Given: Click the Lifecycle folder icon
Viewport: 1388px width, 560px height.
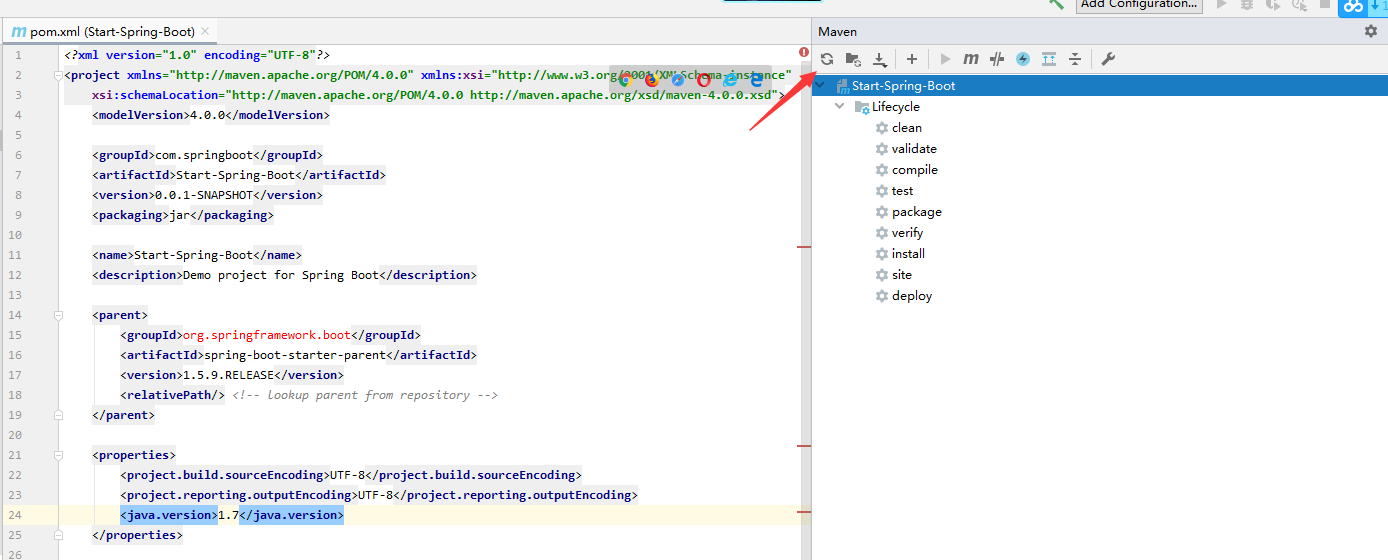Looking at the screenshot, I should click(861, 107).
